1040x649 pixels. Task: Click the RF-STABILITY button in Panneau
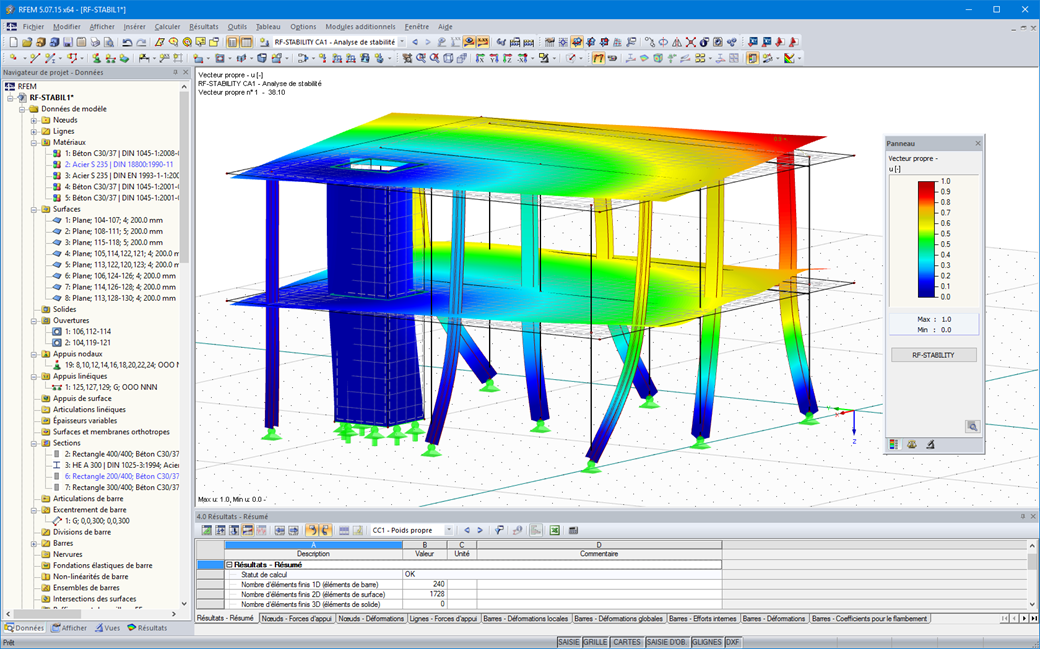click(933, 355)
